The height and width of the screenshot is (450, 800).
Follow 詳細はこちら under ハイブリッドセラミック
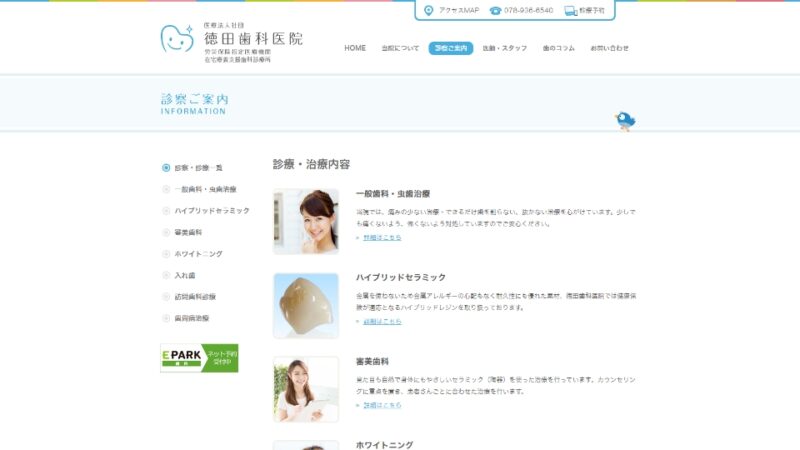pyautogui.click(x=382, y=321)
